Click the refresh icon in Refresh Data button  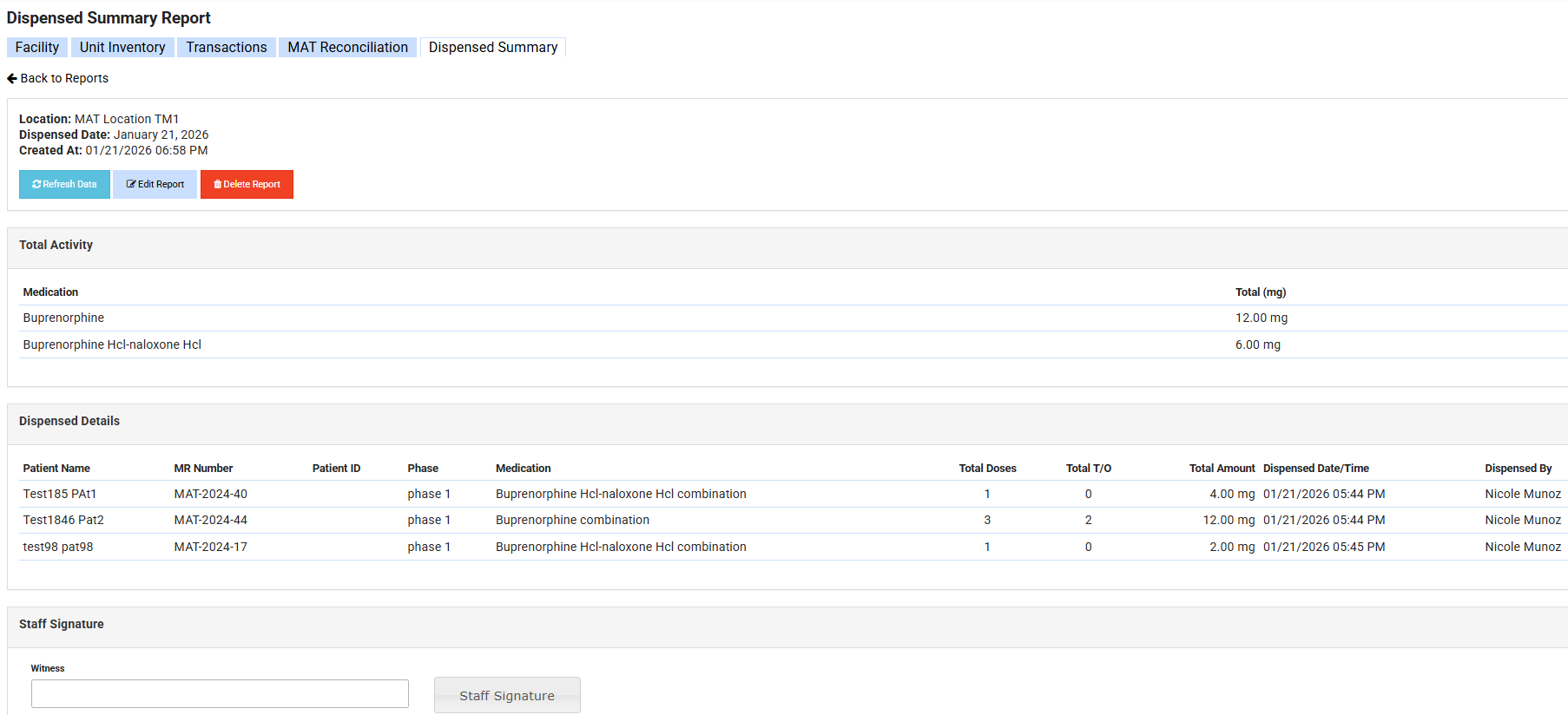click(36, 184)
